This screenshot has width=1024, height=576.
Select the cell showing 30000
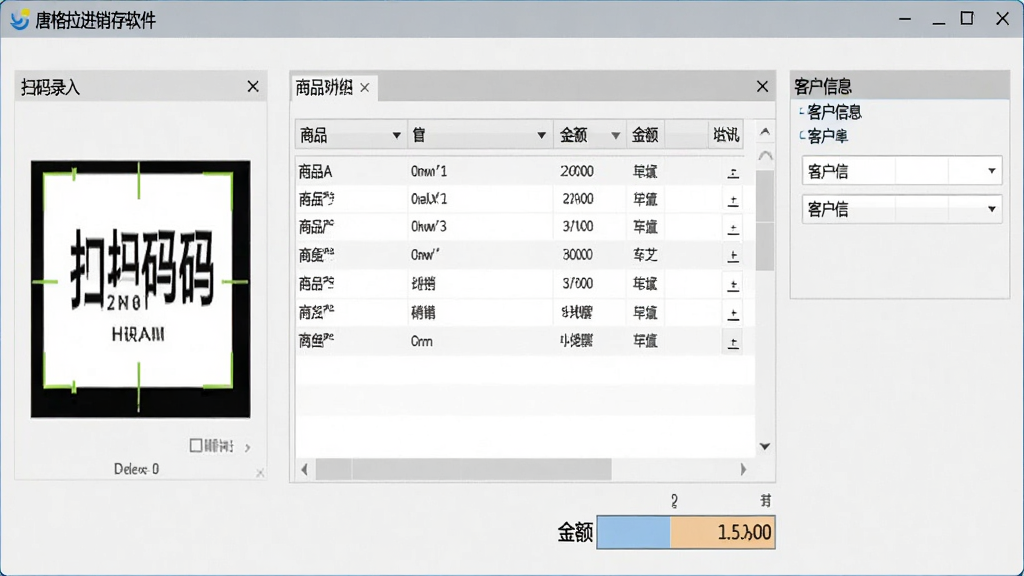[x=577, y=255]
